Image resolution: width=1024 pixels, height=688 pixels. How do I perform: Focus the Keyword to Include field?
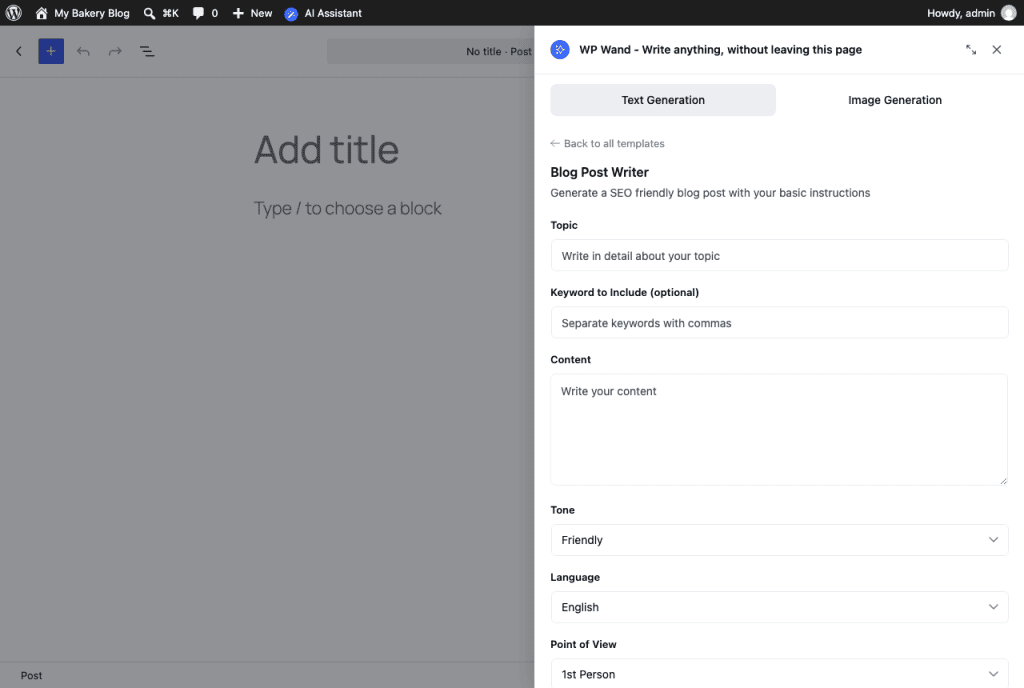pos(779,322)
